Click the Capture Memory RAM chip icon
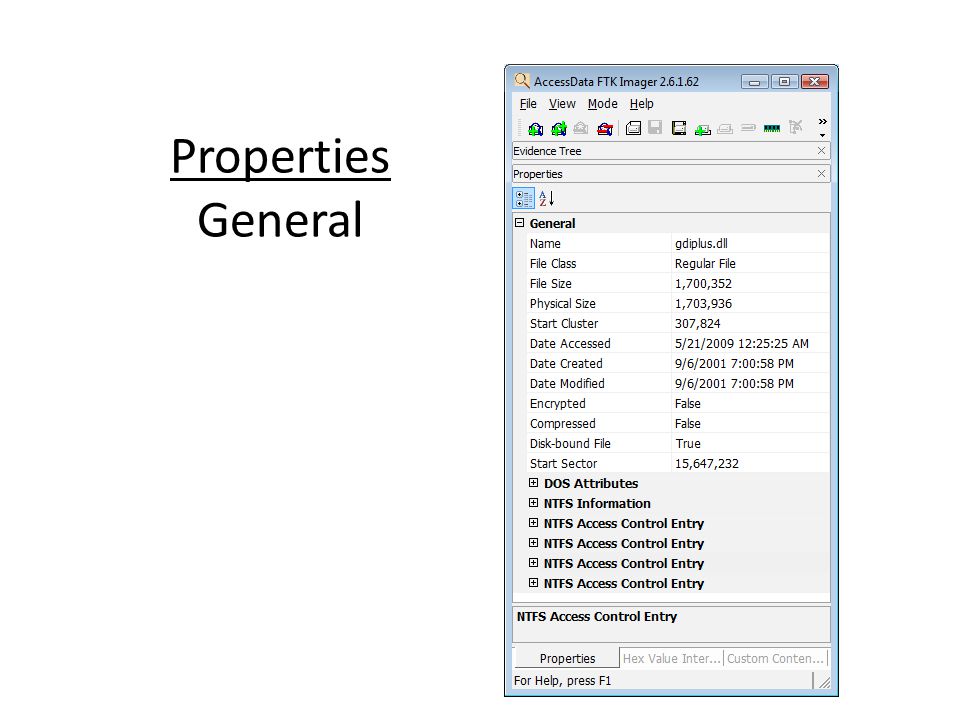960x720 pixels. click(x=772, y=128)
